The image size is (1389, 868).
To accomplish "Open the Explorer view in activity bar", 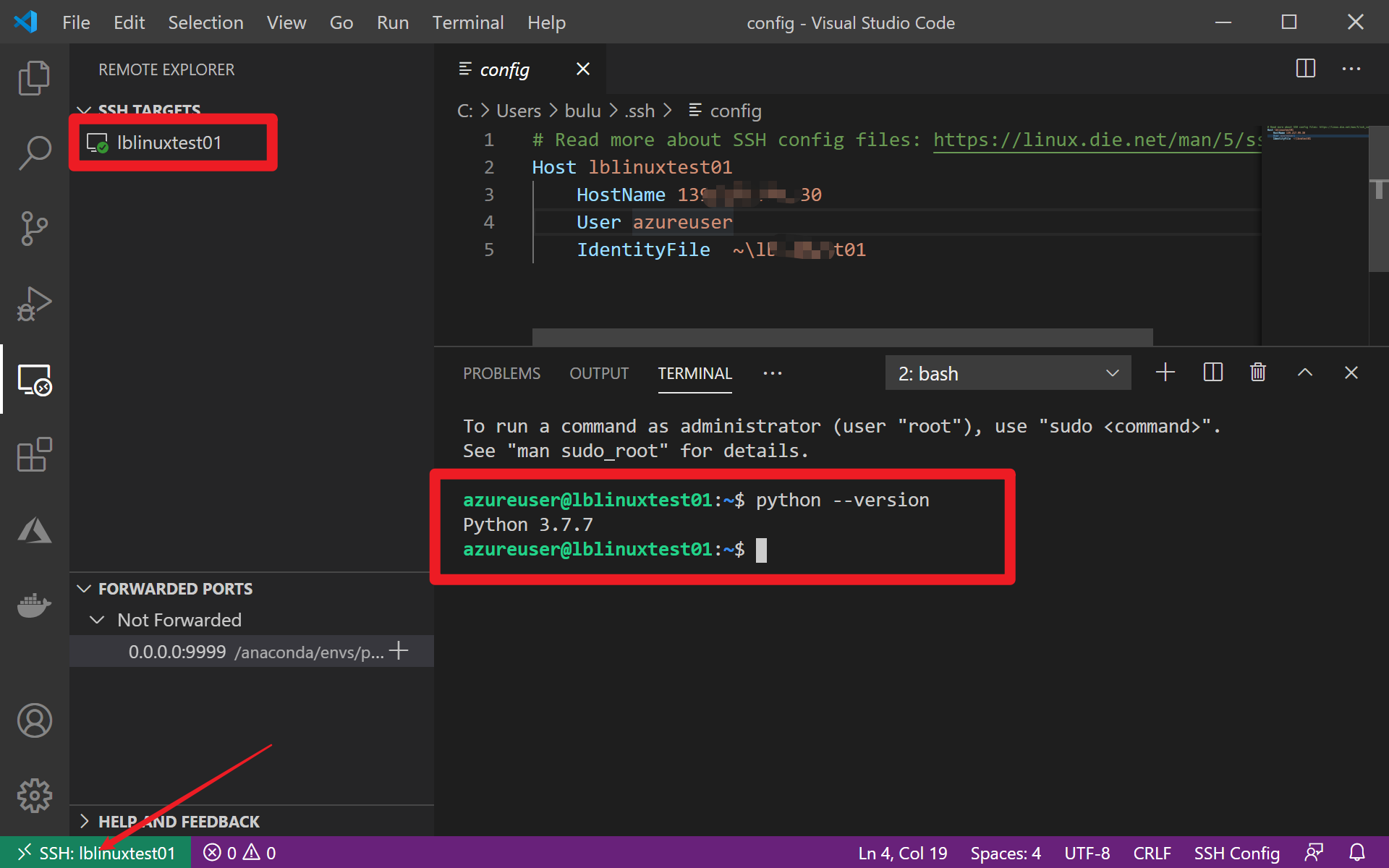I will click(x=34, y=77).
